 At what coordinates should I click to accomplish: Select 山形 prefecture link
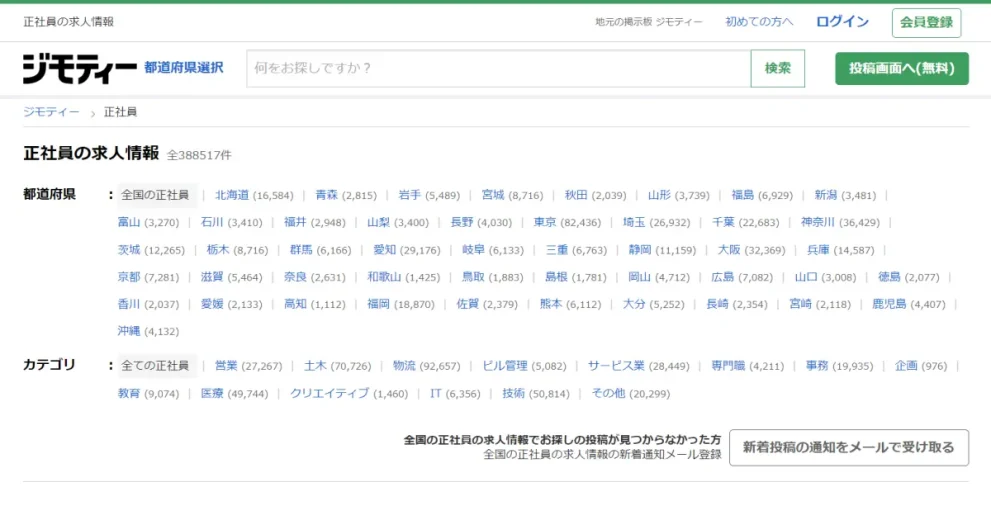[x=659, y=195]
